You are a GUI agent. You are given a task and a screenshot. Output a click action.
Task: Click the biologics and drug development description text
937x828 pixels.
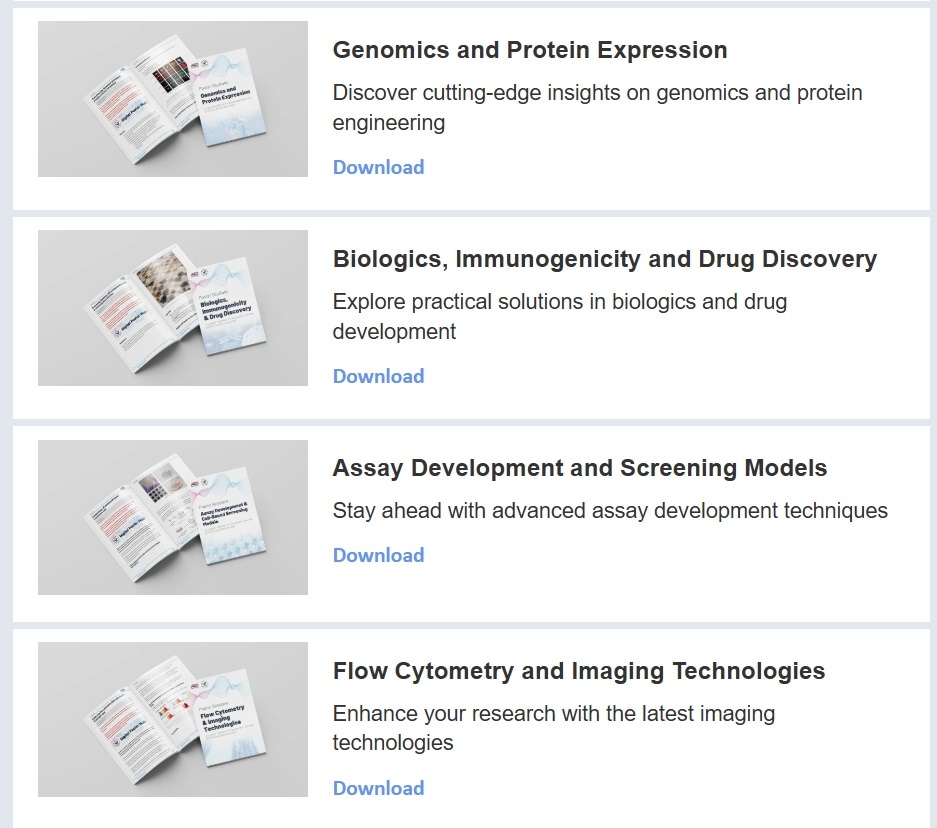click(x=559, y=316)
